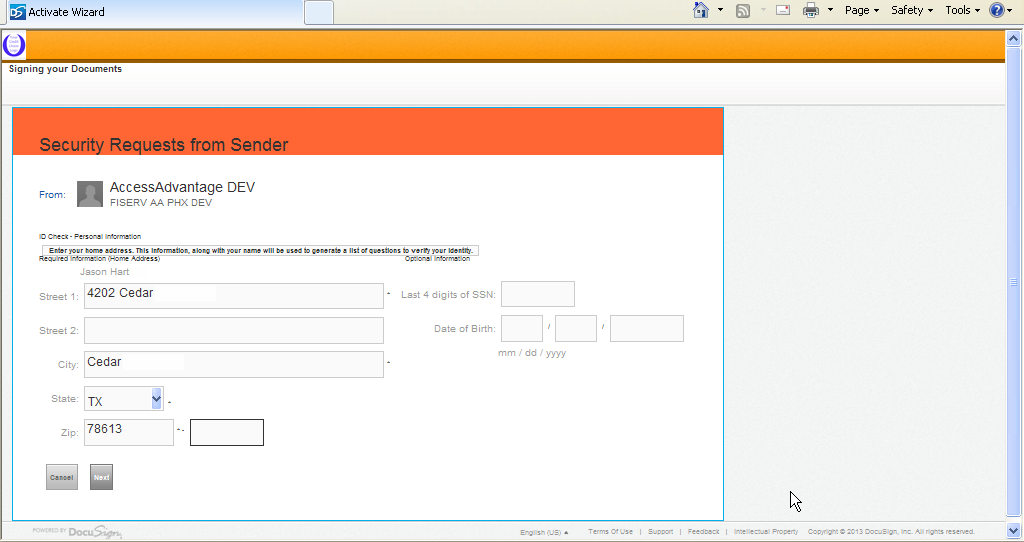The width and height of the screenshot is (1024, 542).
Task: Click the Home icon in browser toolbar
Action: [701, 10]
